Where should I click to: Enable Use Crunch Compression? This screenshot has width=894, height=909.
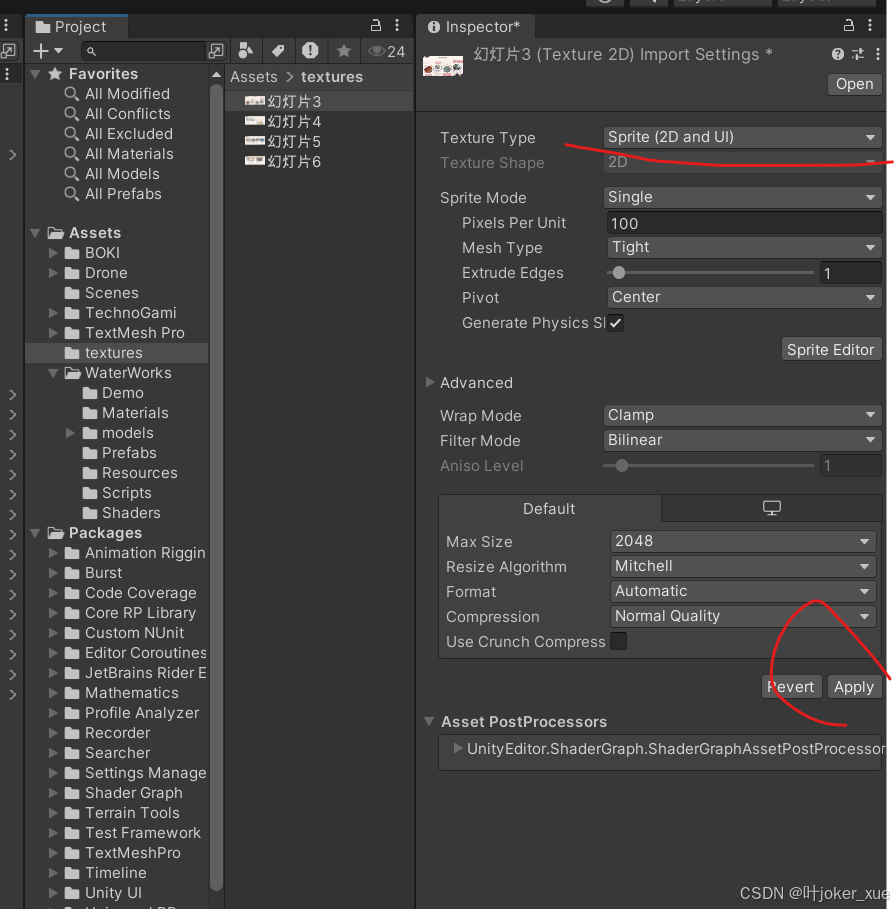coord(618,641)
